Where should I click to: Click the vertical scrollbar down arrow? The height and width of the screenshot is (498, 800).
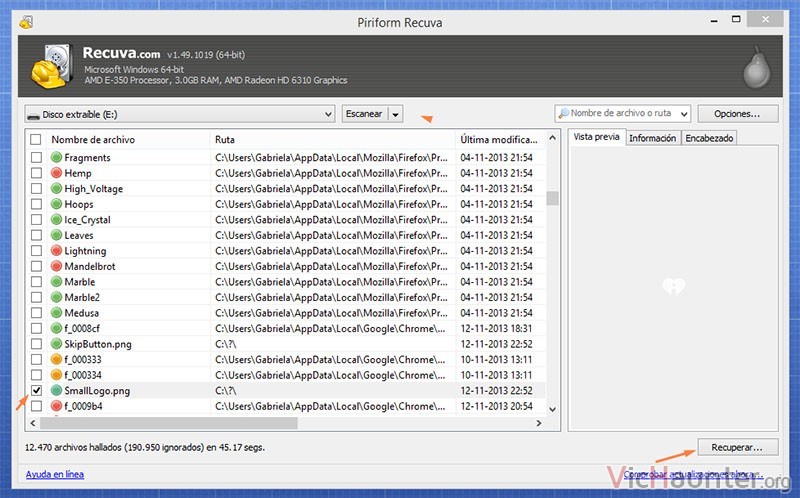pos(552,409)
